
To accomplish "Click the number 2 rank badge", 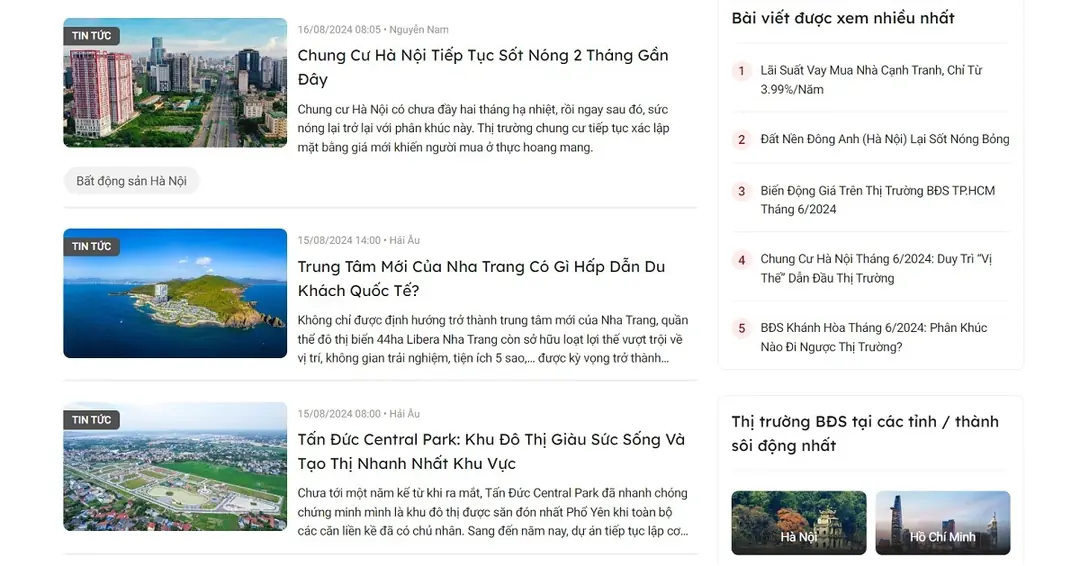I will point(741,140).
